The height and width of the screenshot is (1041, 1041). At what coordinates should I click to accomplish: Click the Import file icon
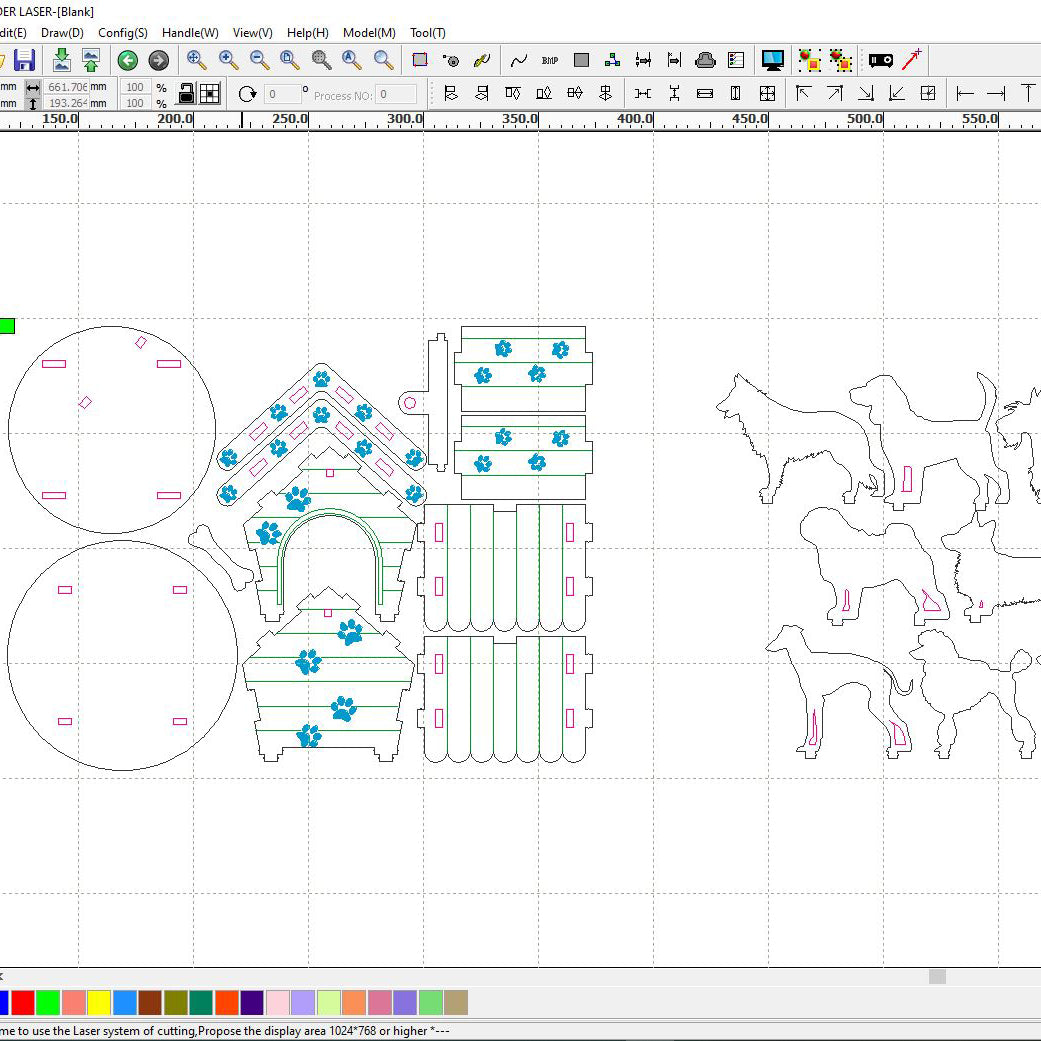click(61, 60)
